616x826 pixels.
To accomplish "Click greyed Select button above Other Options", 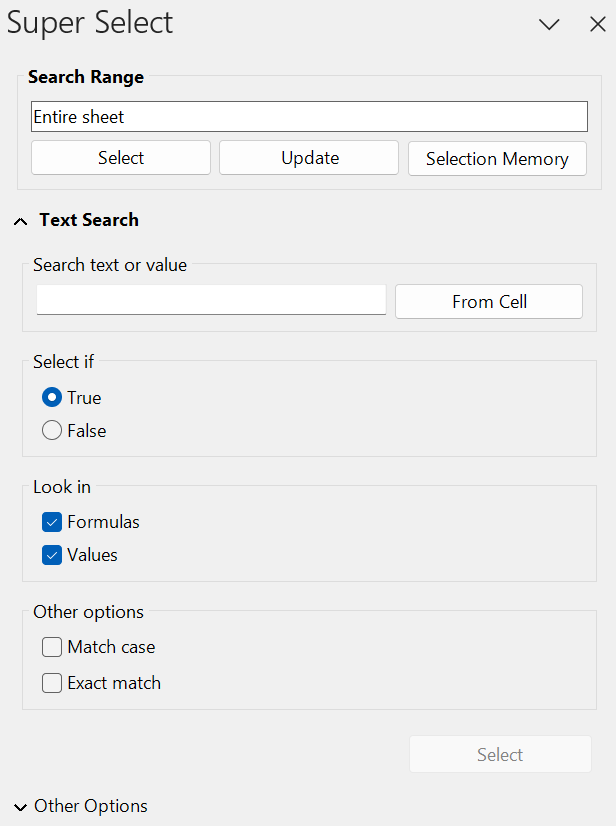I will click(x=500, y=754).
